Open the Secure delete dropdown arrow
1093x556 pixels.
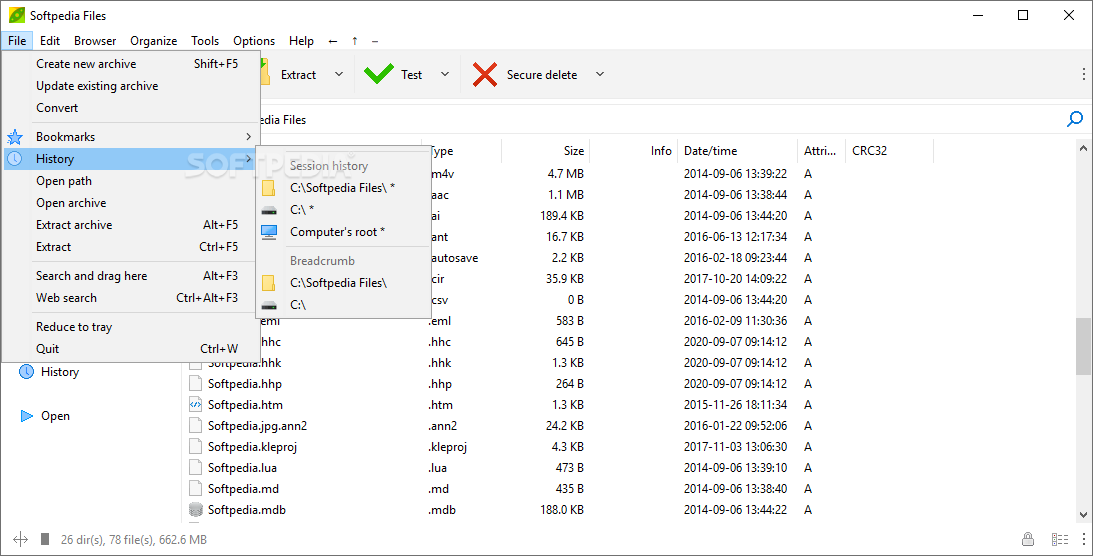[x=599, y=74]
